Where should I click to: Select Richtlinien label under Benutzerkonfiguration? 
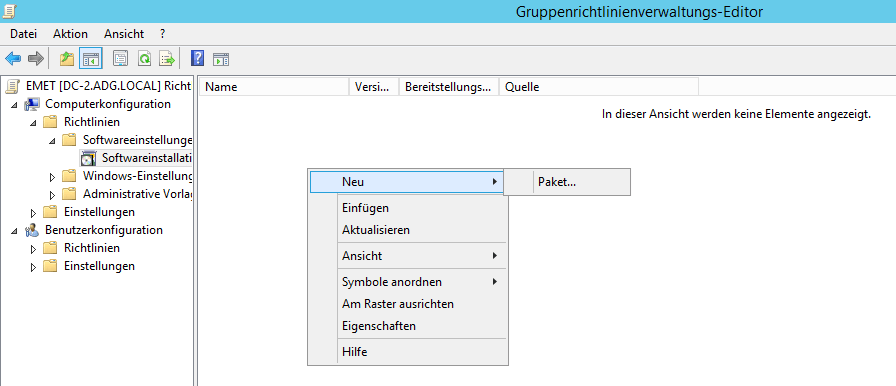click(x=92, y=248)
